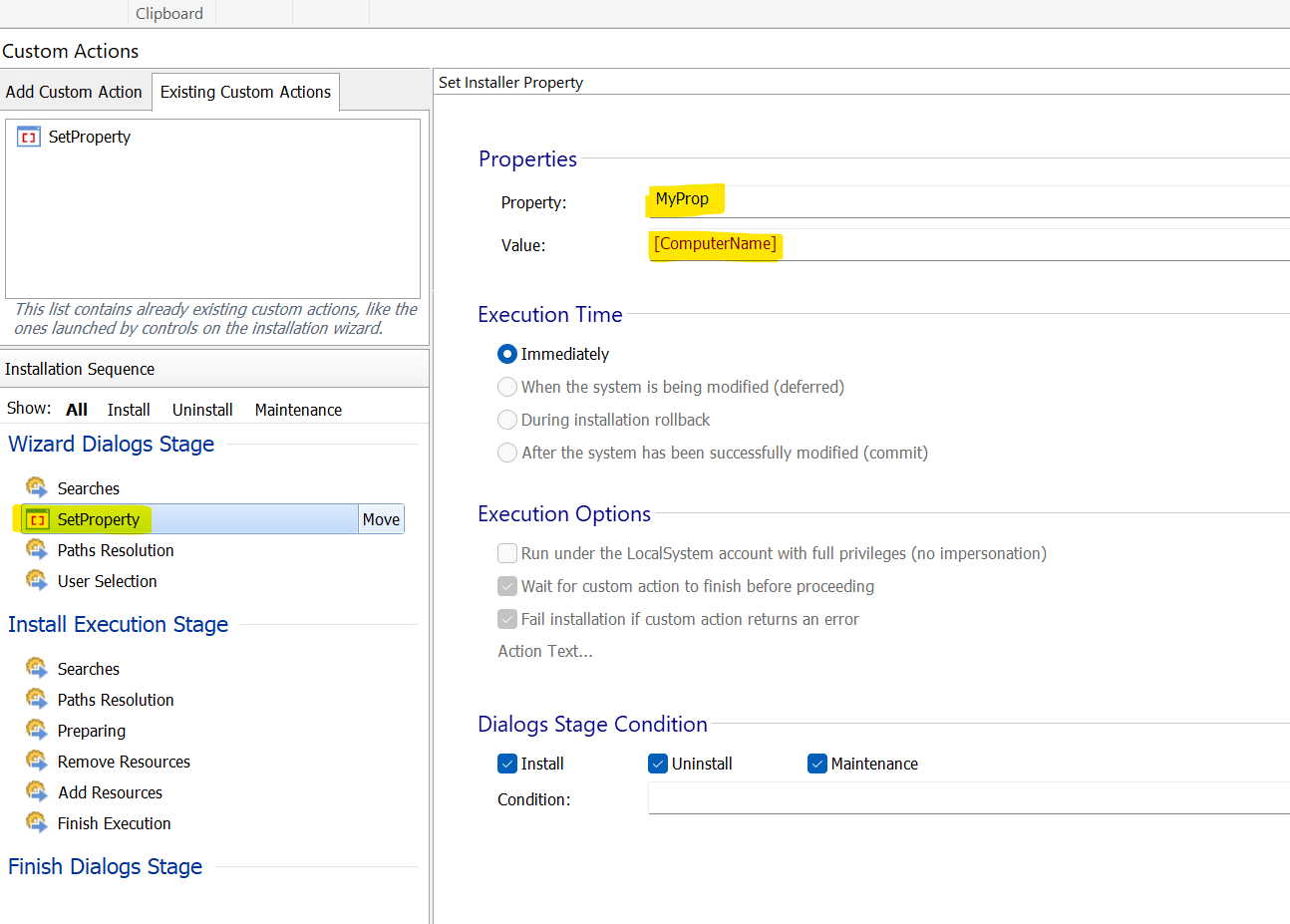Viewport: 1290px width, 924px height.
Task: Select When the system is being modified (deferred)
Action: coord(507,387)
